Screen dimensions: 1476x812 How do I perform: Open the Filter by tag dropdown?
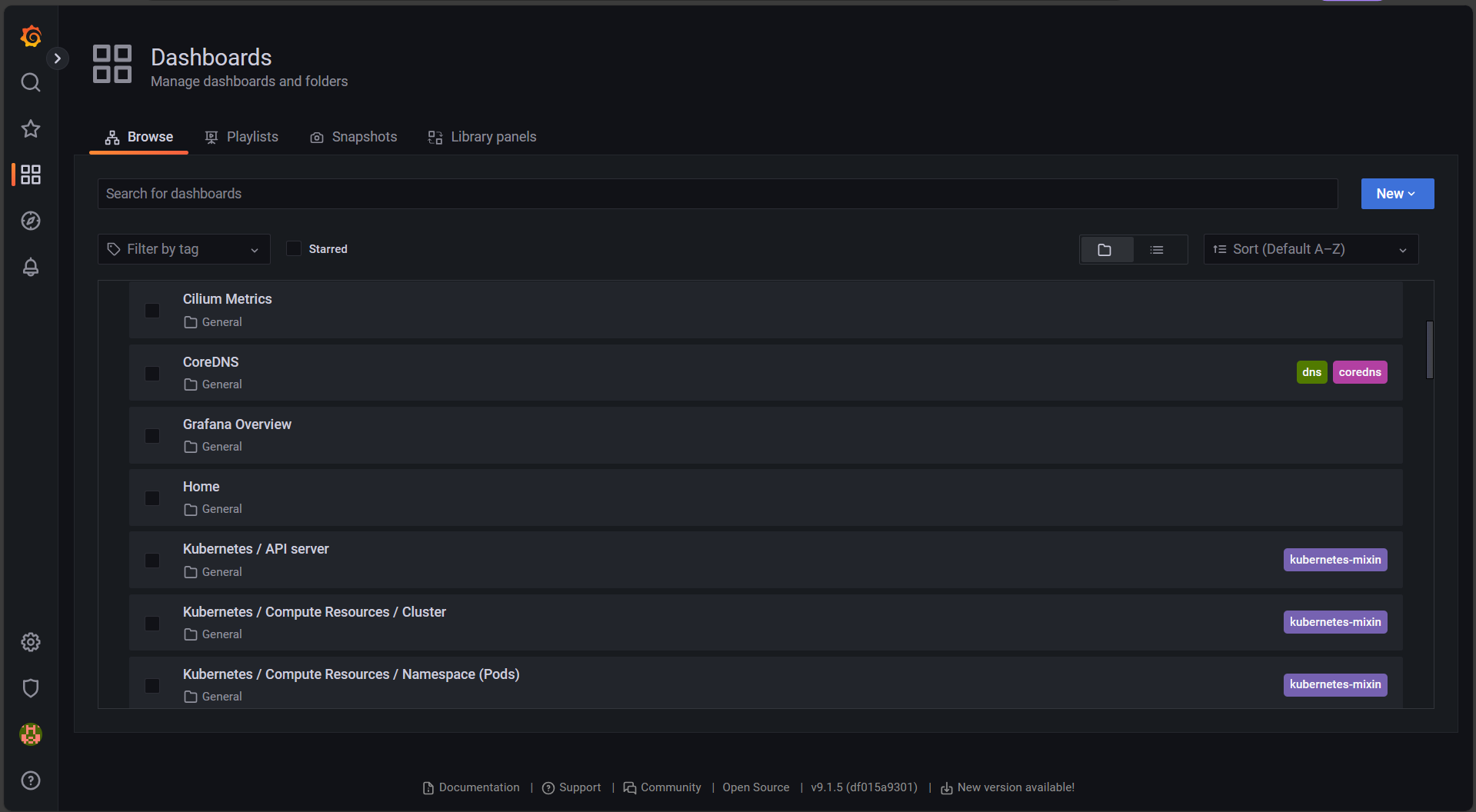pos(183,248)
